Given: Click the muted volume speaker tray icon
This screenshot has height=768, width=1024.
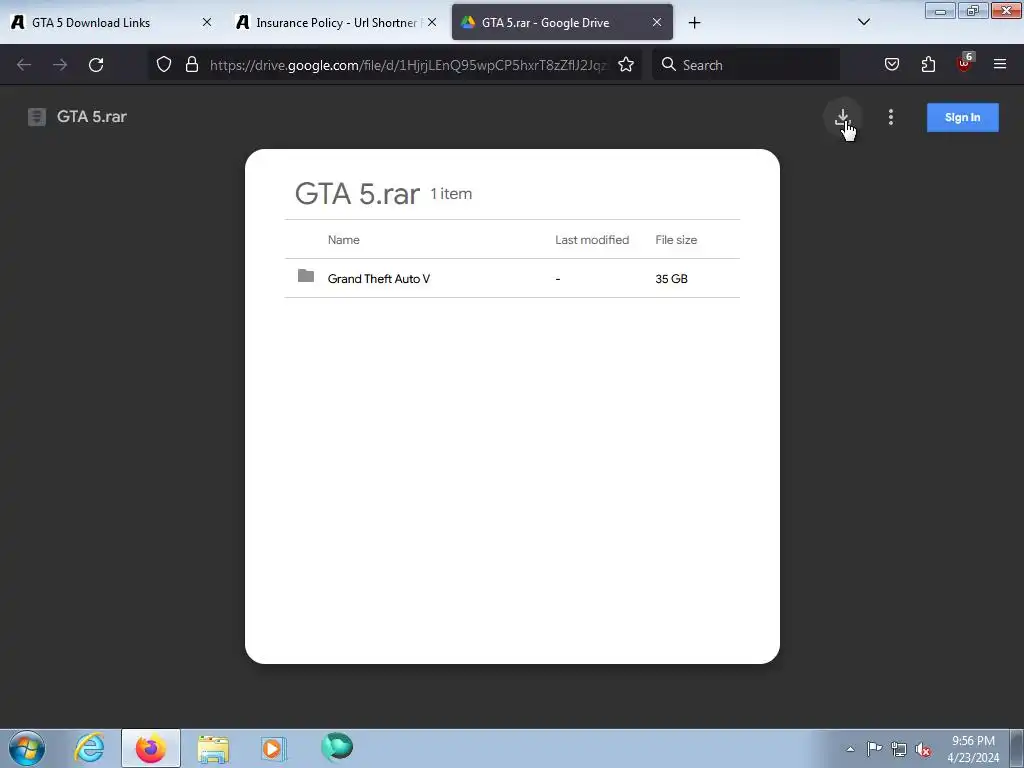Looking at the screenshot, I should pos(923,749).
